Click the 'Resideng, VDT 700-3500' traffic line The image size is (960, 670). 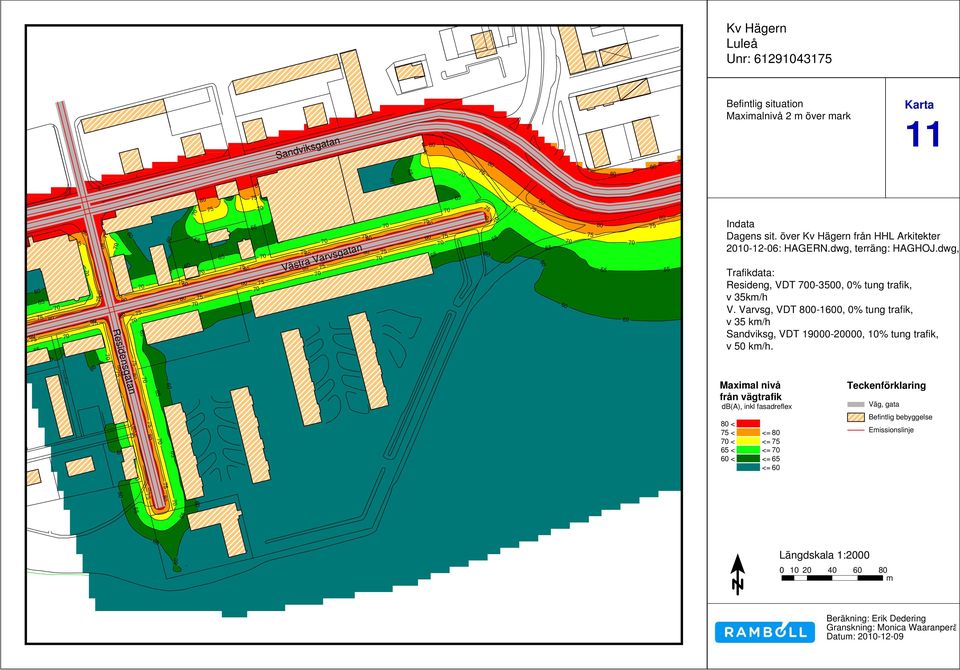pos(819,285)
